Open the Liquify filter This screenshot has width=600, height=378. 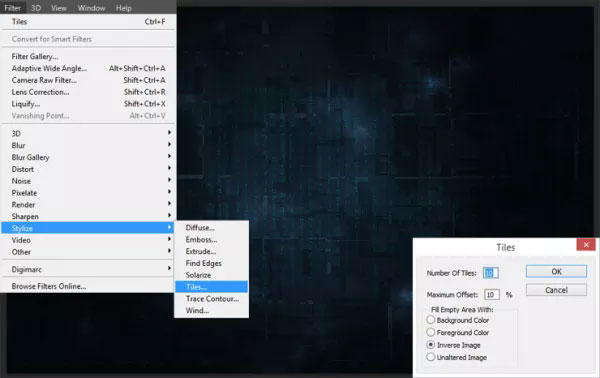click(x=88, y=104)
